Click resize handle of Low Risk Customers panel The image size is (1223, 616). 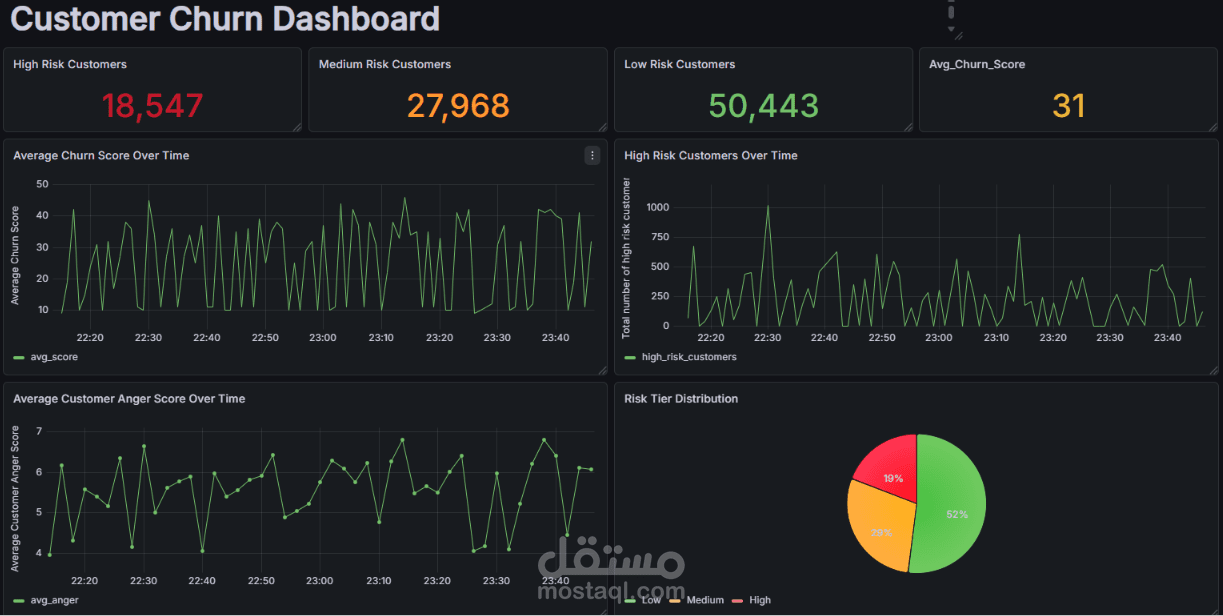(x=907, y=126)
